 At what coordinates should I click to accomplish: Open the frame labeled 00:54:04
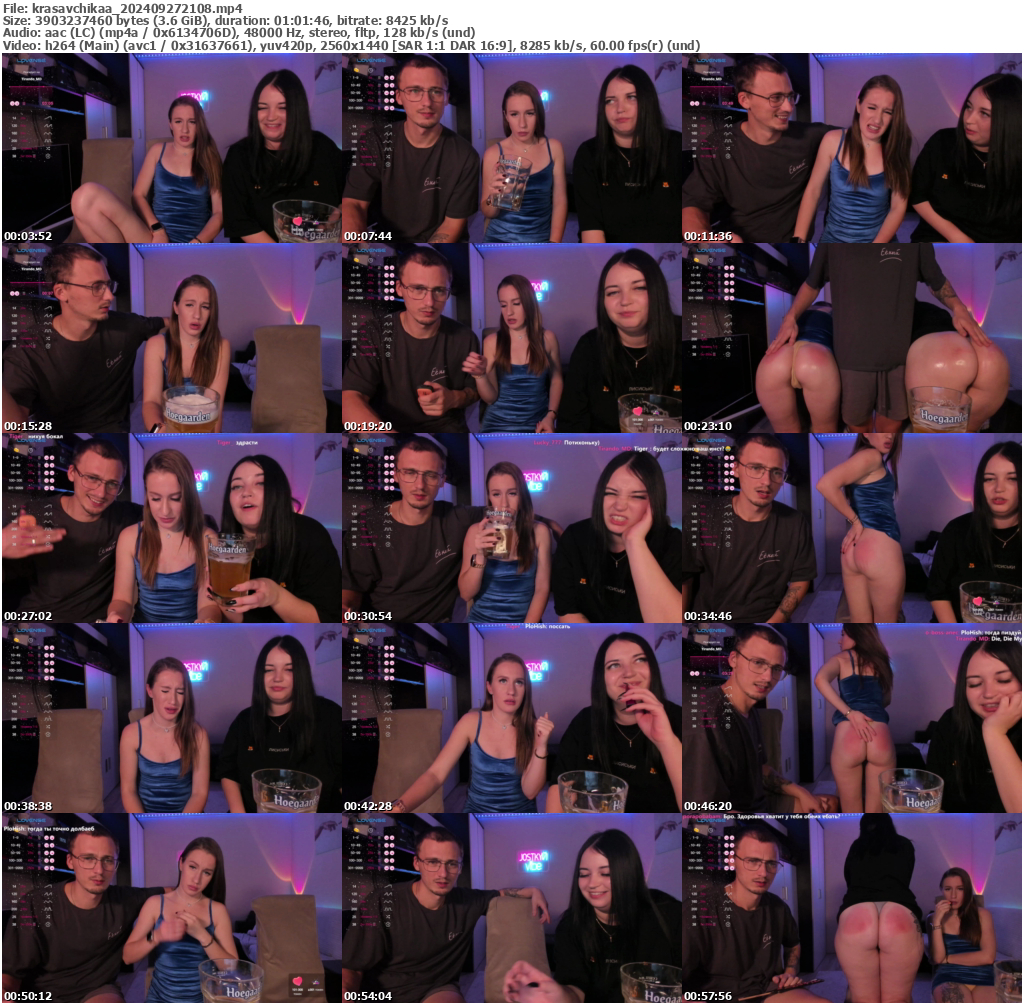coord(511,908)
